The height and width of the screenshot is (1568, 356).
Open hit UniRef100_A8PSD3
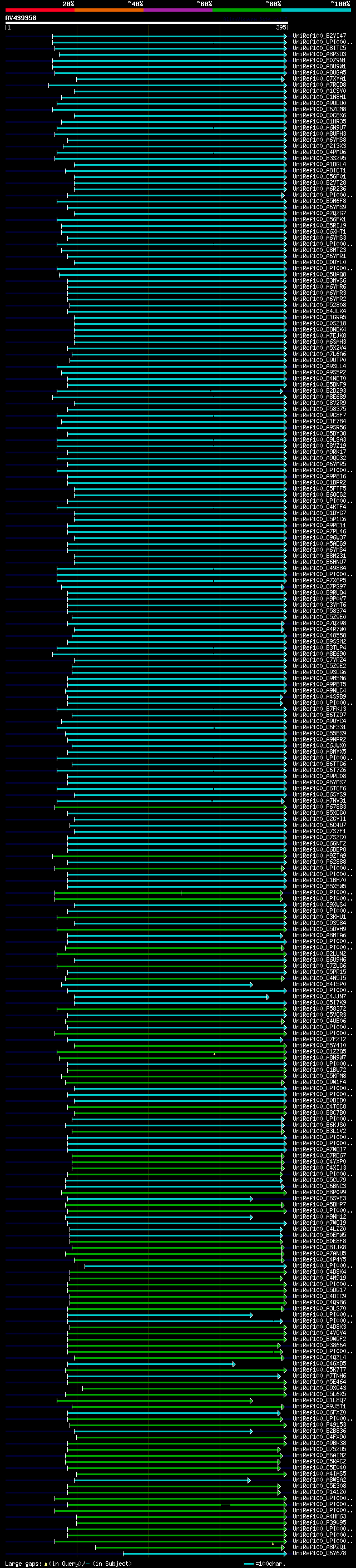pyautogui.click(x=319, y=54)
